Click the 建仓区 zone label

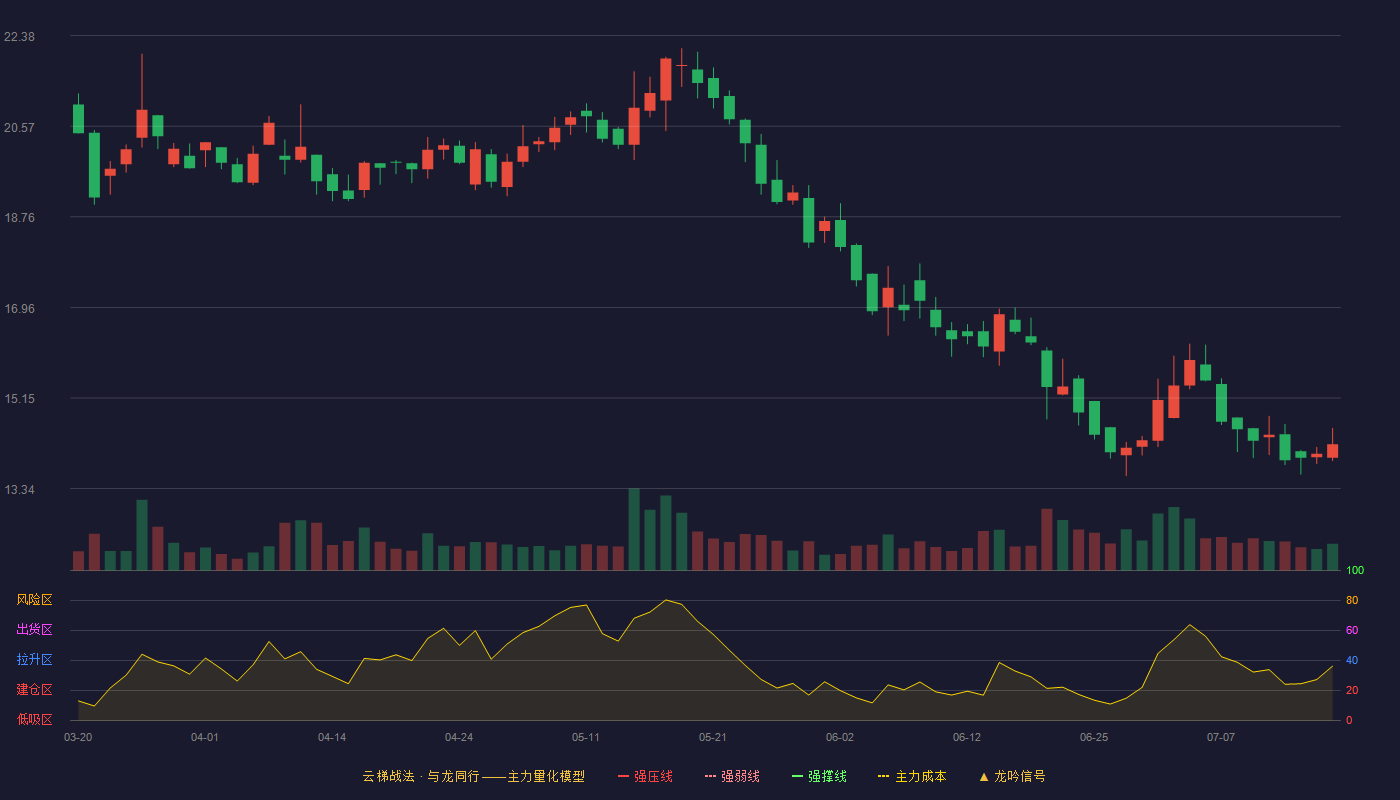point(34,690)
